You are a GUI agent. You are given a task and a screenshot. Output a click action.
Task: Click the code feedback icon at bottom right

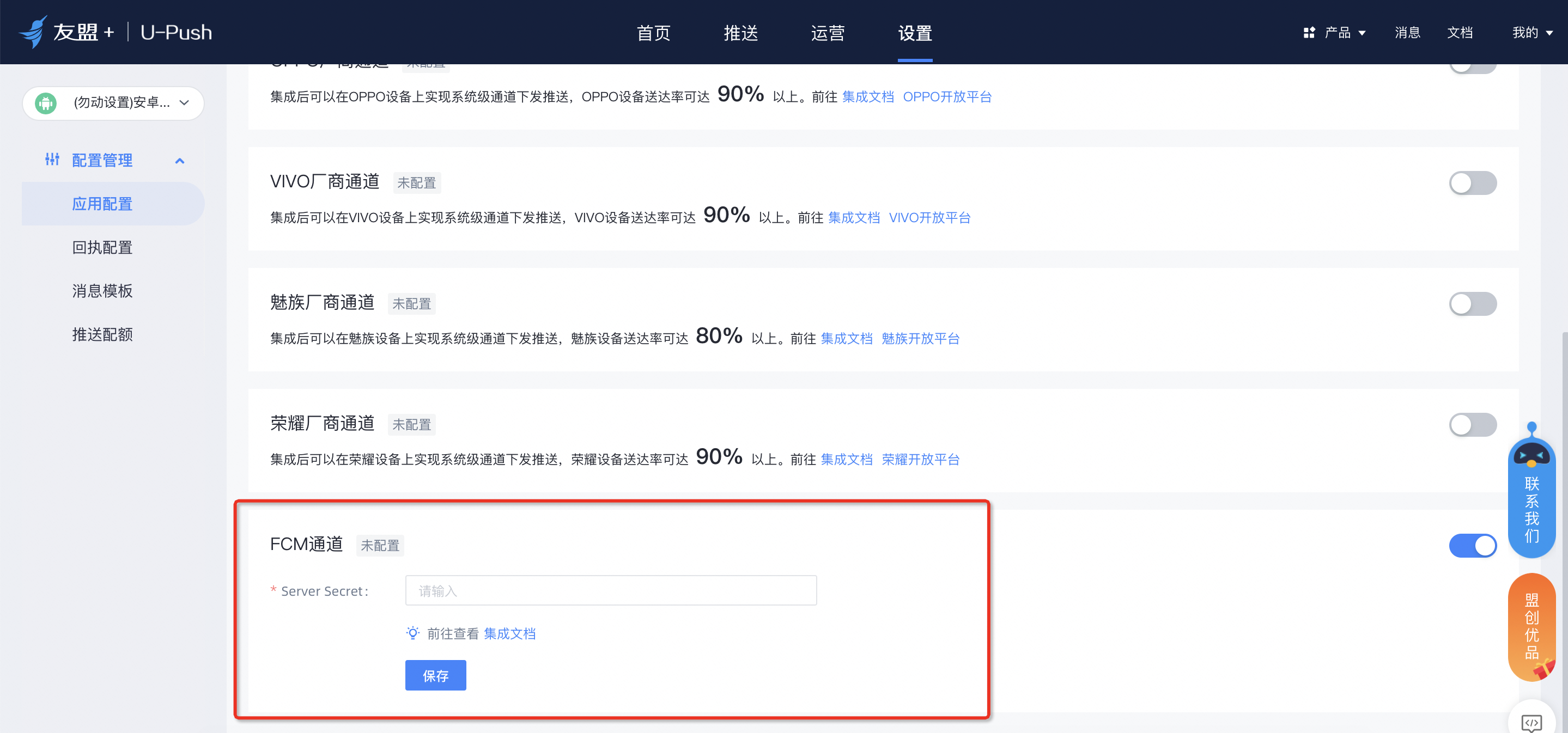[x=1531, y=722]
